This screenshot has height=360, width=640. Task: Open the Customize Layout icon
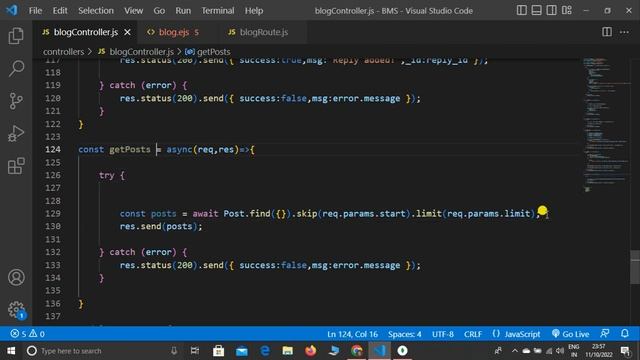click(567, 10)
